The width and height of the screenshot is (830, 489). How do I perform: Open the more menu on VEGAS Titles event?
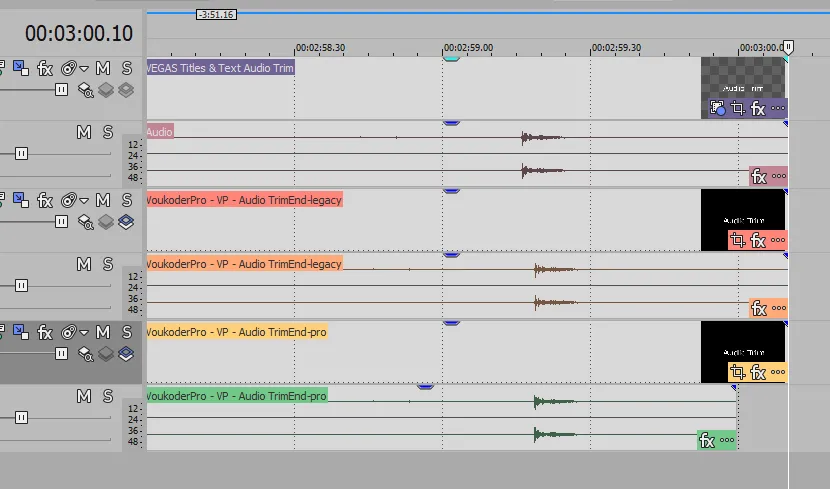[778, 108]
